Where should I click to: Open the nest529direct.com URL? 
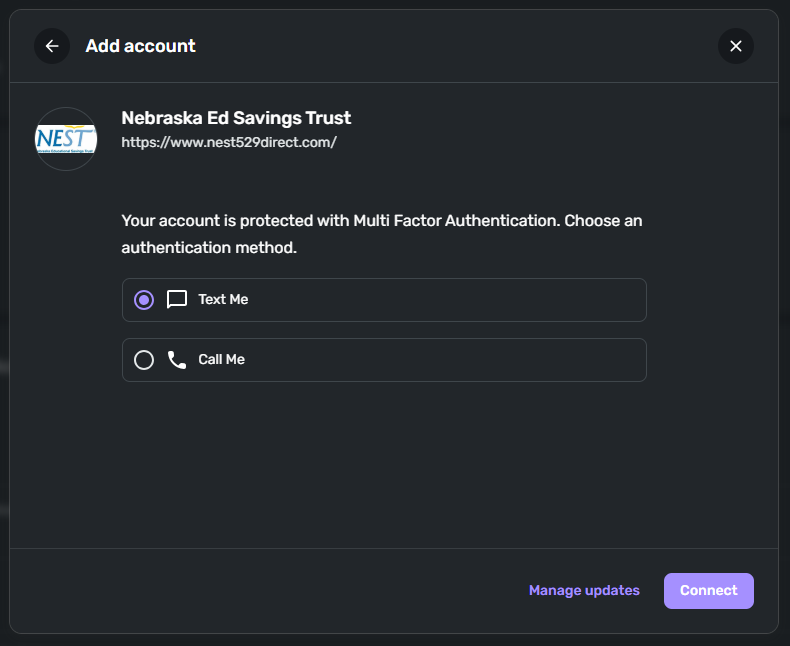pos(229,142)
